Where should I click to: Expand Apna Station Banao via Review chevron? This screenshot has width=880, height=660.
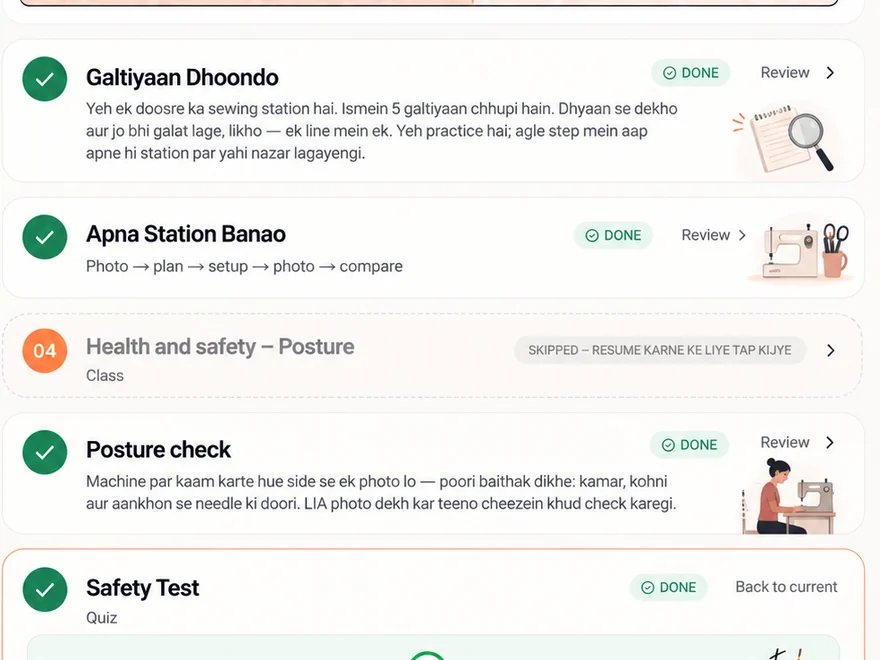(742, 235)
